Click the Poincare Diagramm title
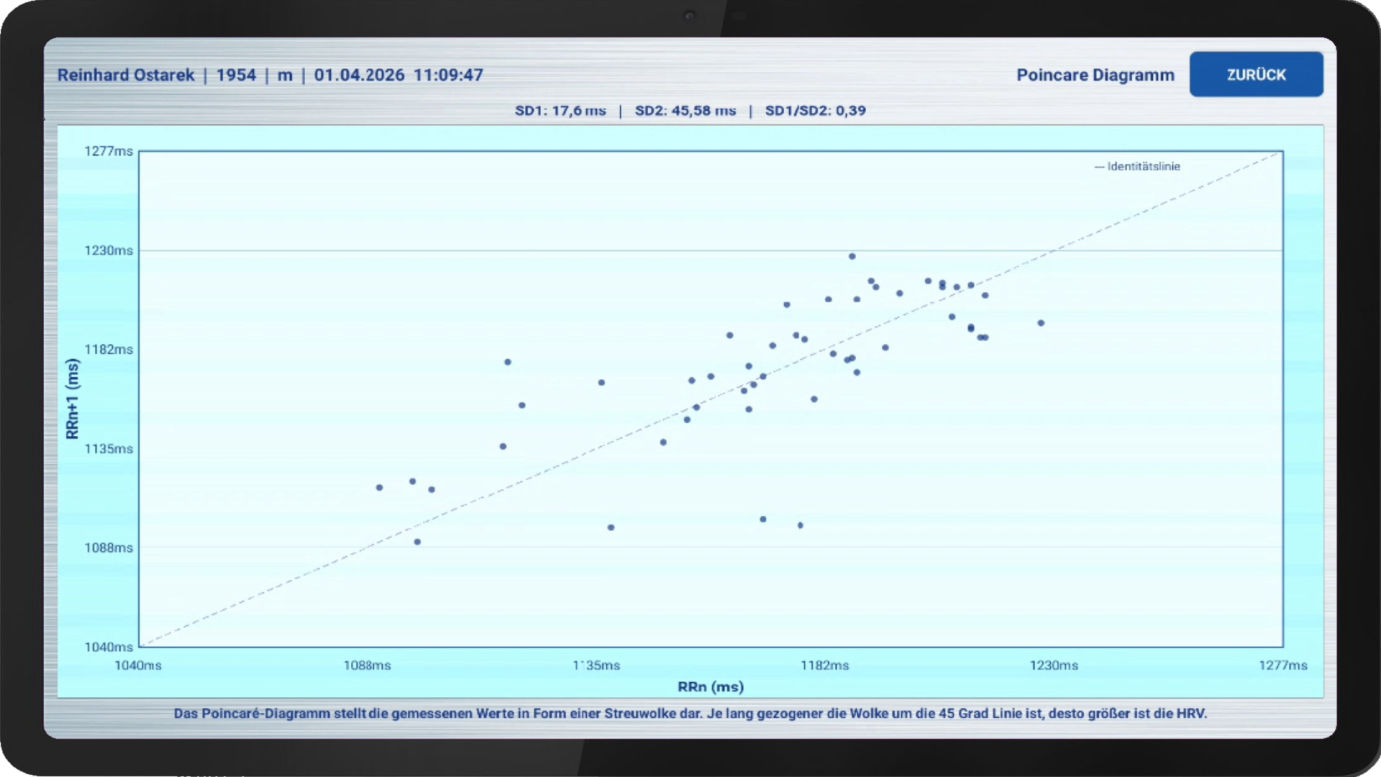Viewport: 1381px width, 777px height. click(1095, 75)
